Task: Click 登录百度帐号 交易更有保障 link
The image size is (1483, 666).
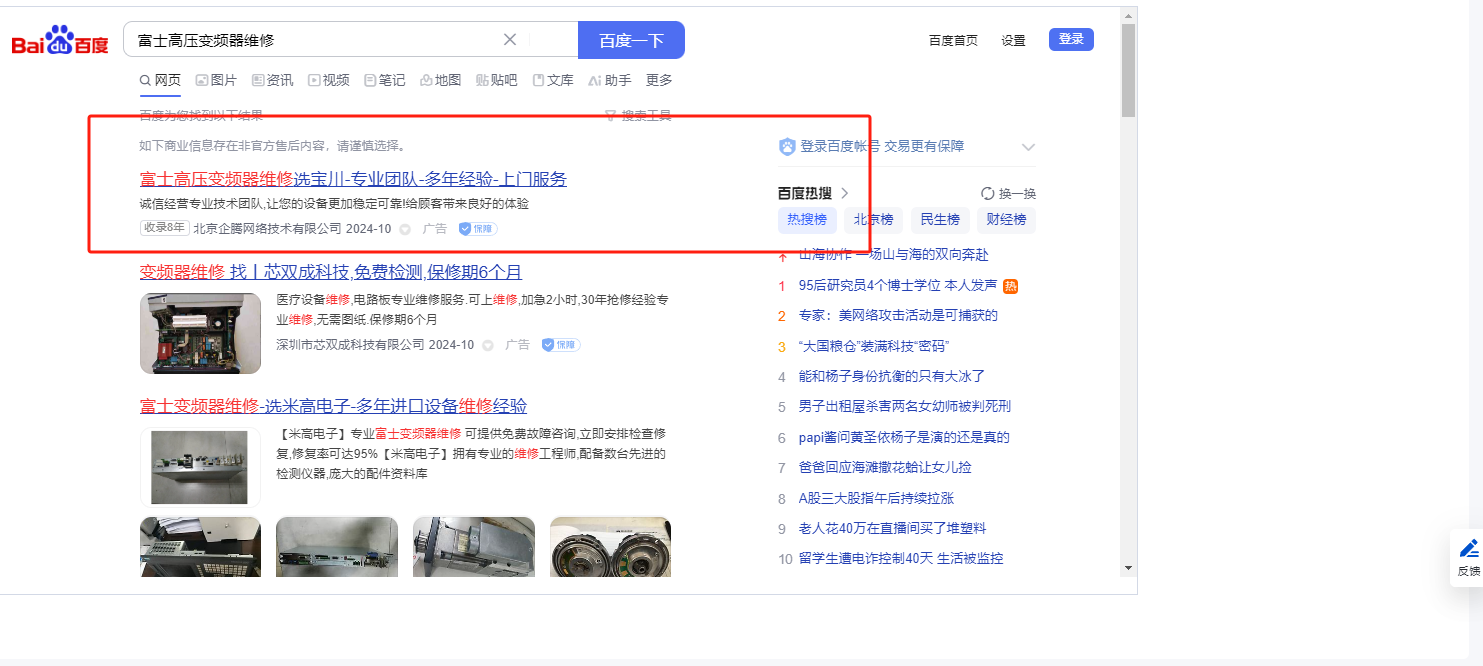Action: [x=882, y=147]
